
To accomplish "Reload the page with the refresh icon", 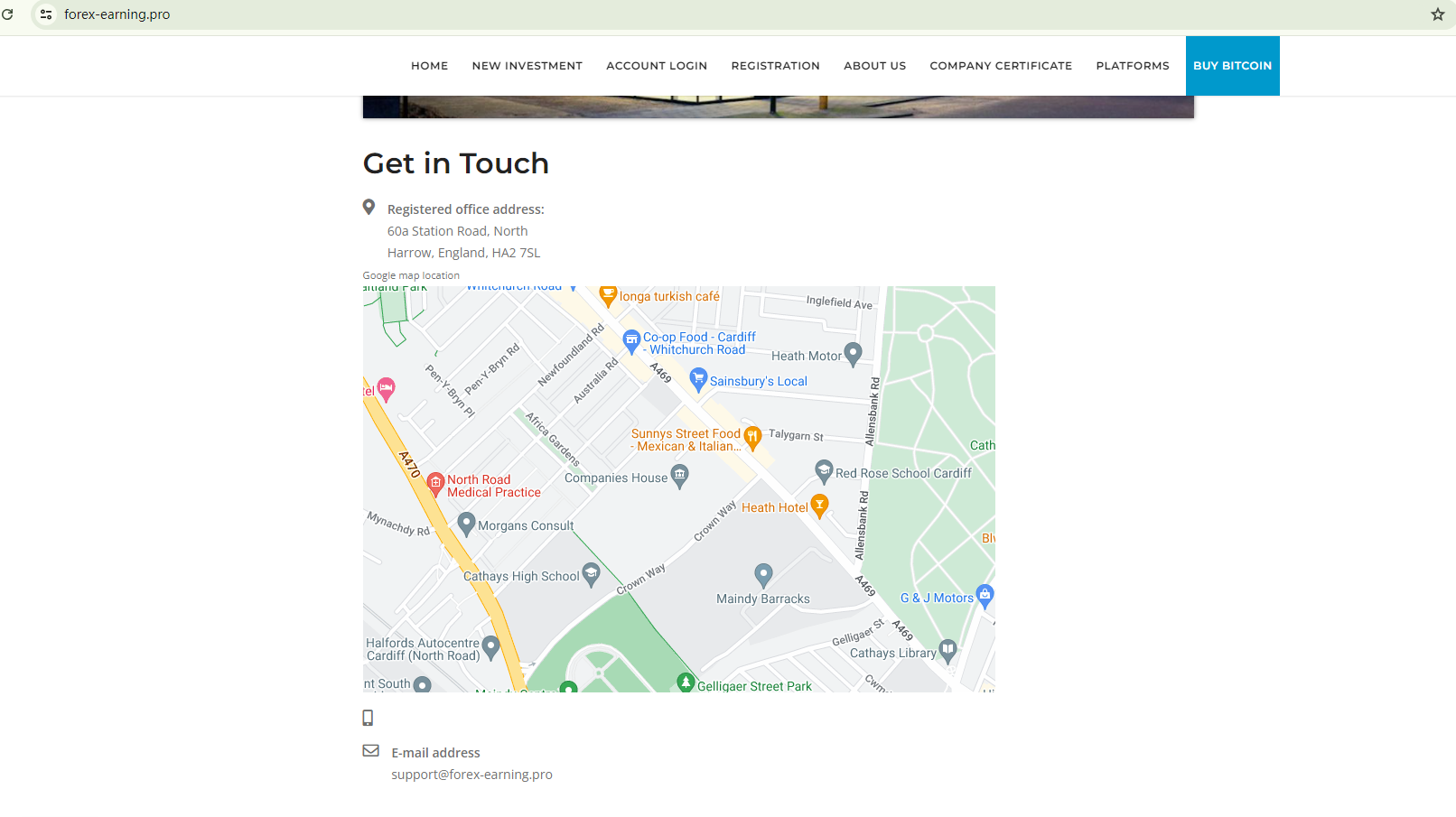I will [8, 14].
